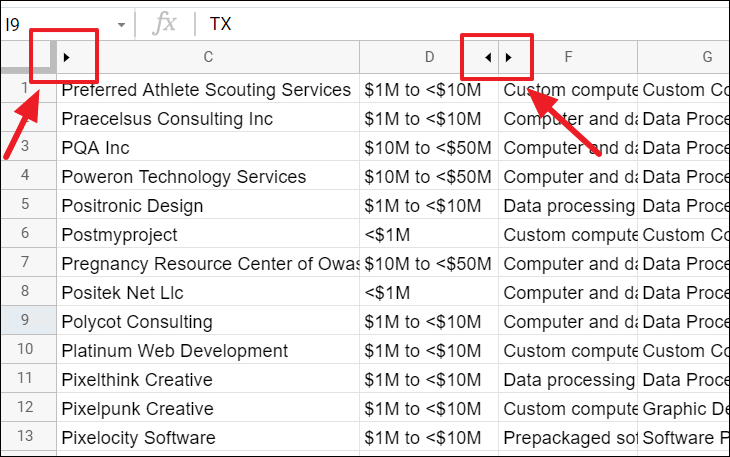Select Graphic De cell in row 12
This screenshot has height=457, width=730.
683,408
